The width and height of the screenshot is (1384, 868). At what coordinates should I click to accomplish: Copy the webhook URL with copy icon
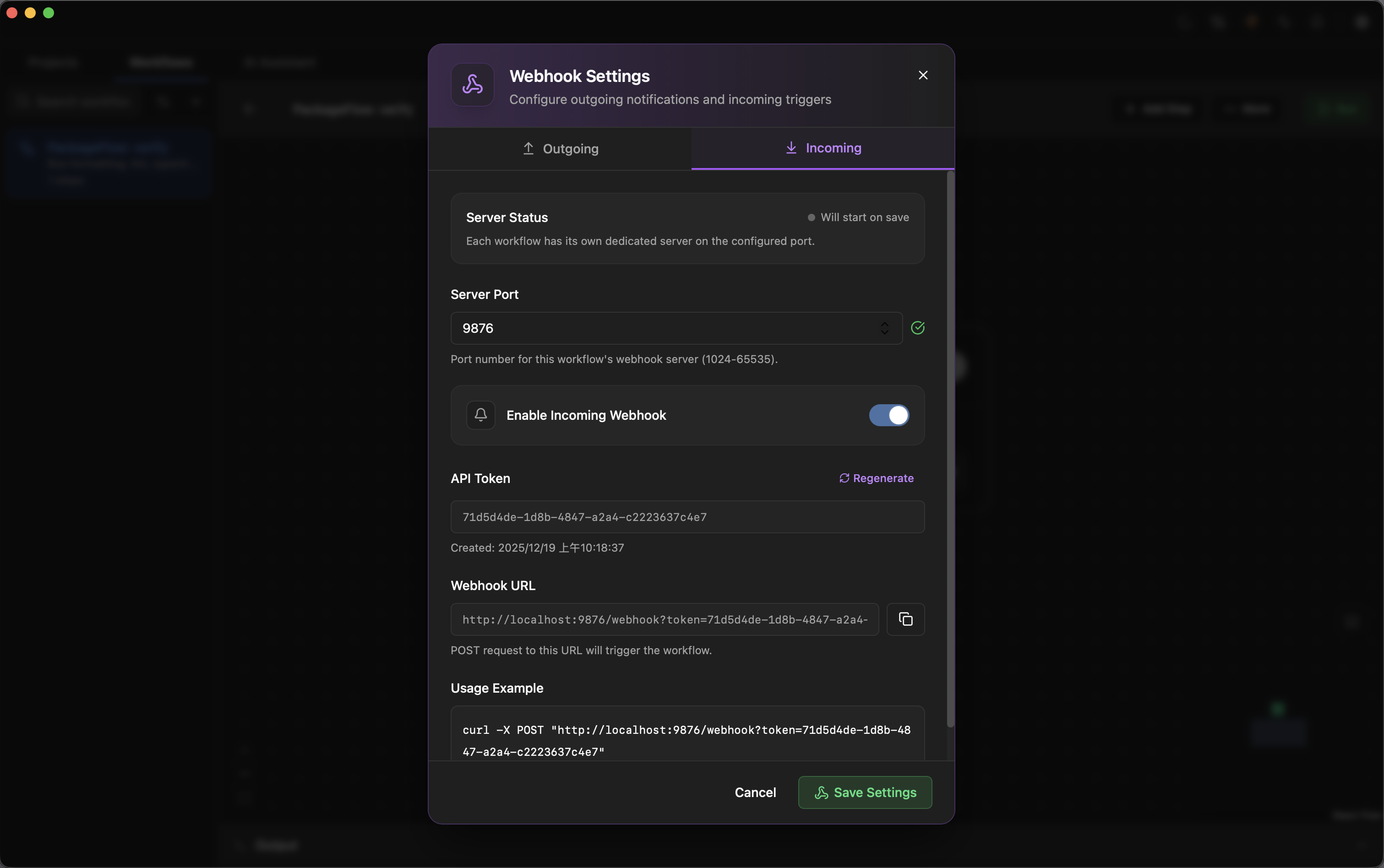tap(905, 619)
